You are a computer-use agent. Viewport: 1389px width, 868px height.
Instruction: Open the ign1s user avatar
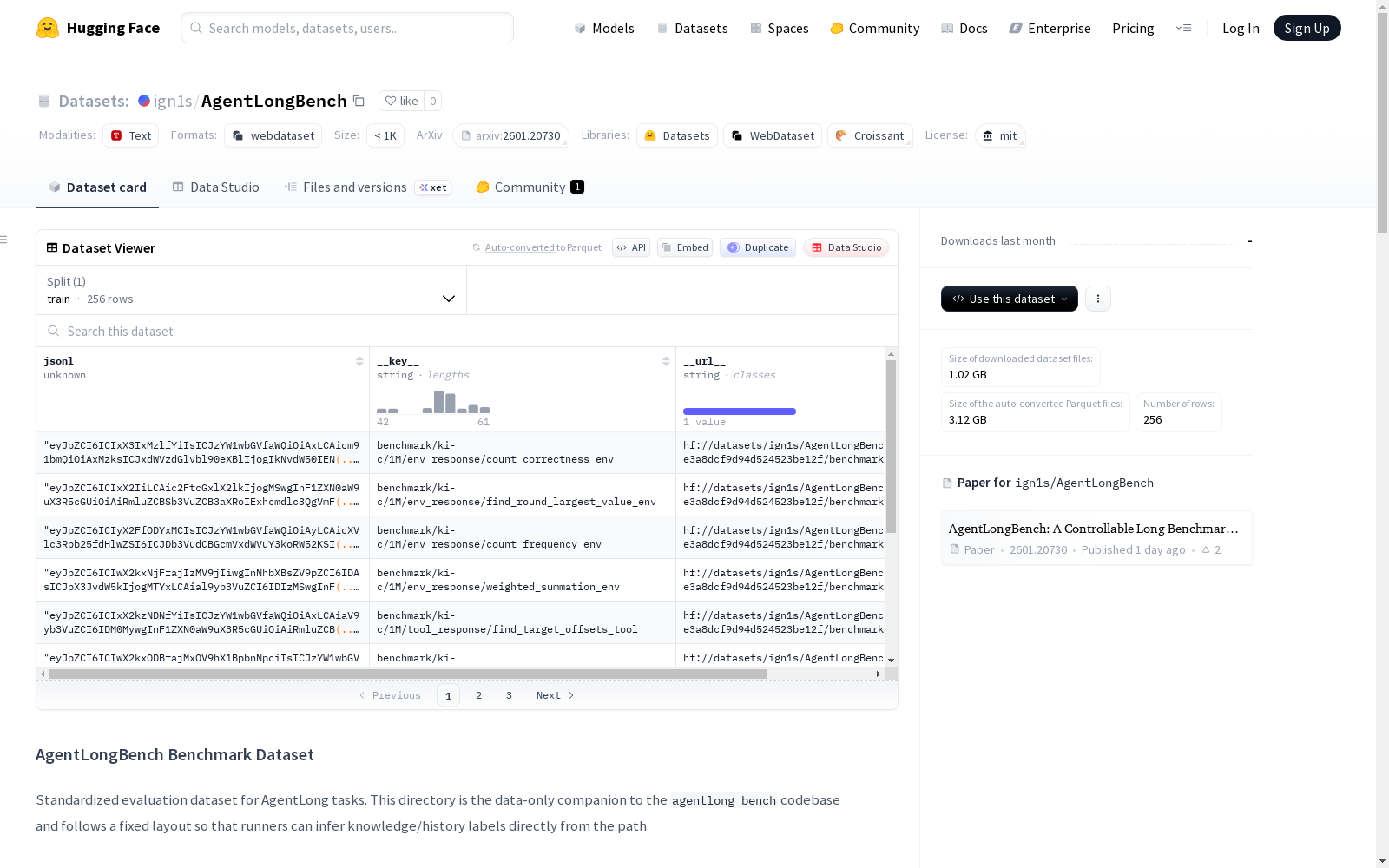144,101
